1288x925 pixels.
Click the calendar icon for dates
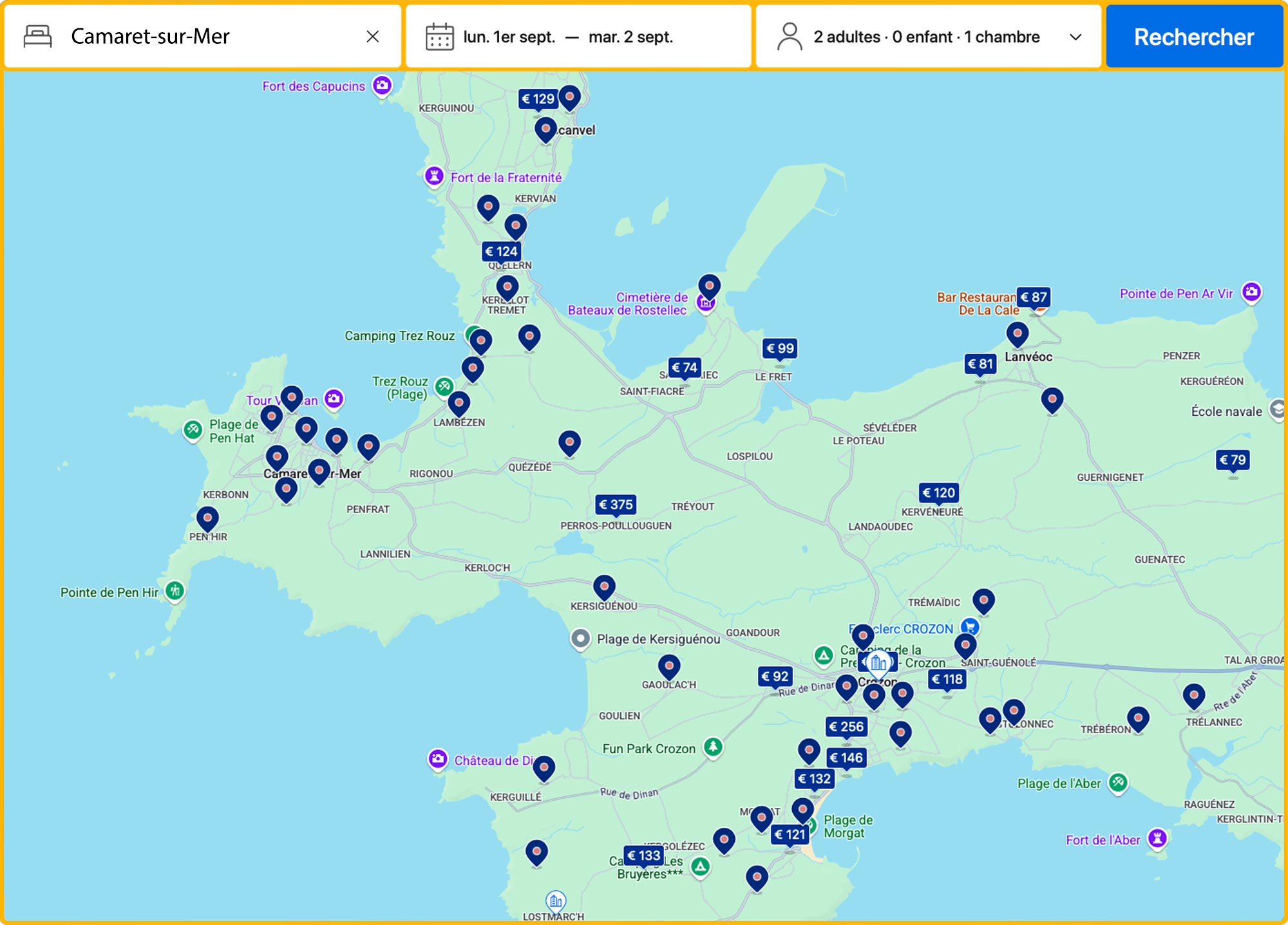click(439, 37)
